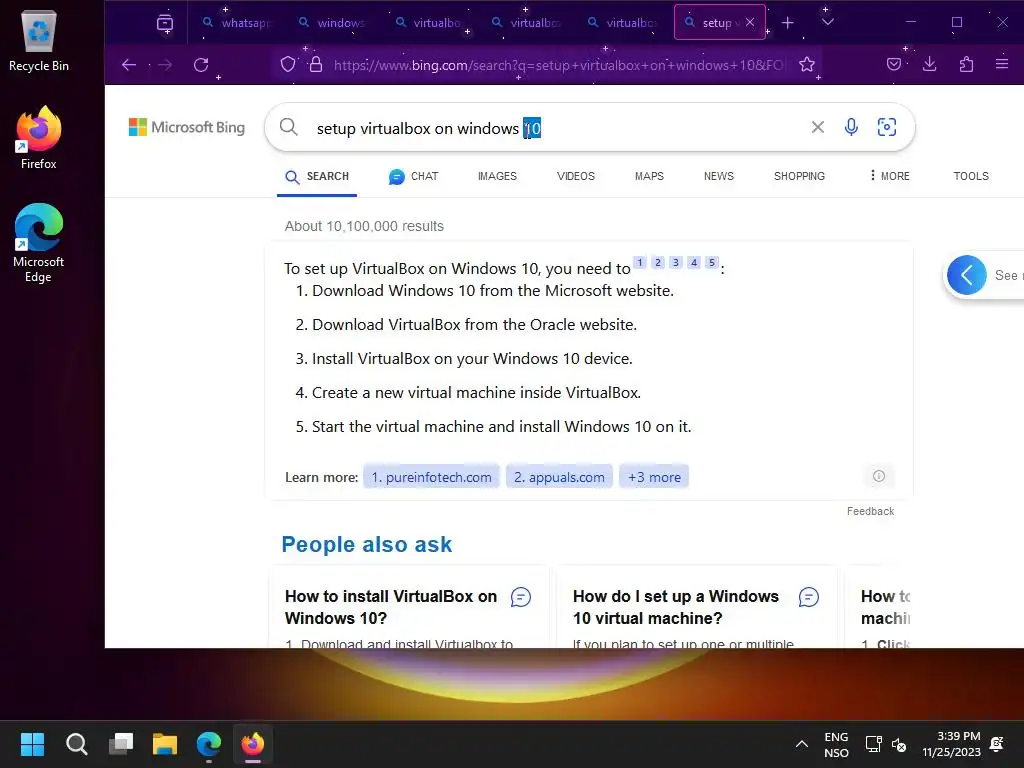Reload the current Bing page
1024x768 pixels.
point(201,65)
